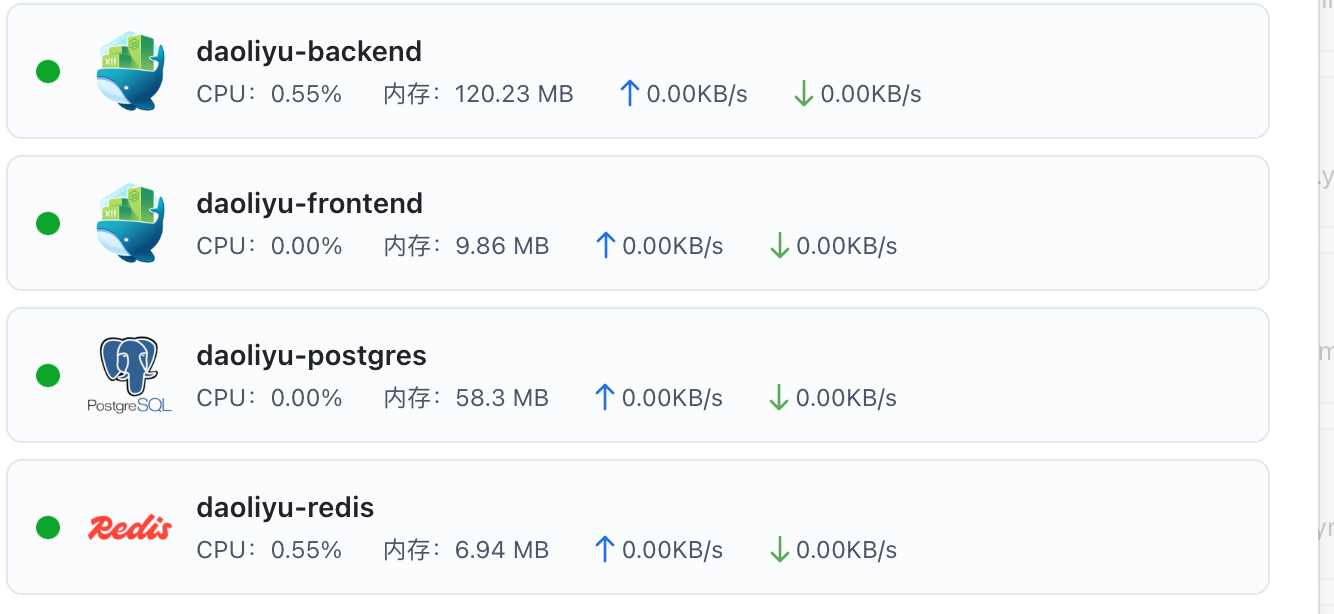Click the daoliyu-frontend Docker whale icon
Image resolution: width=1334 pixels, height=614 pixels.
click(x=130, y=223)
